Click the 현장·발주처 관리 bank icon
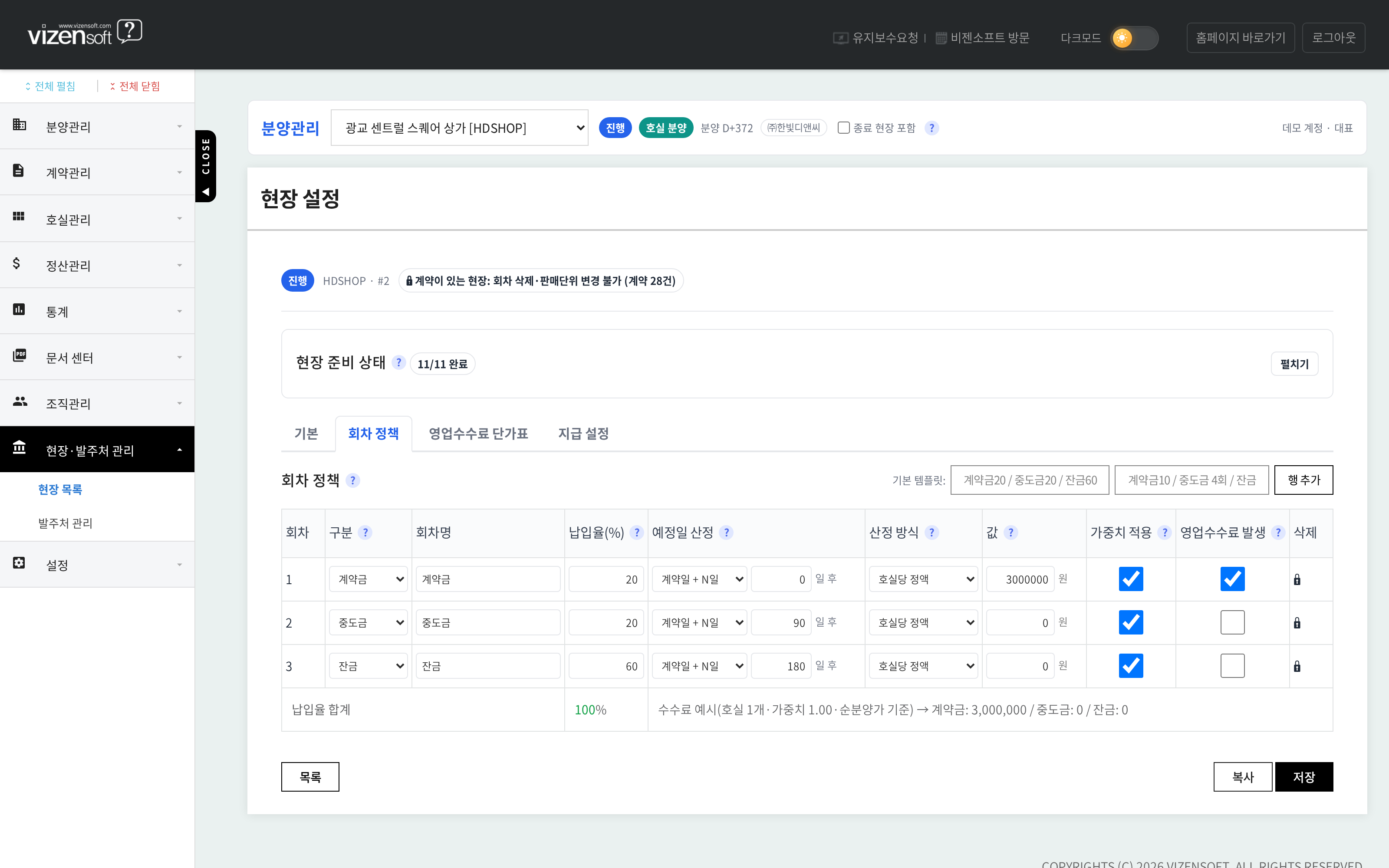Screen dimensions: 1389x868 (x=20, y=447)
